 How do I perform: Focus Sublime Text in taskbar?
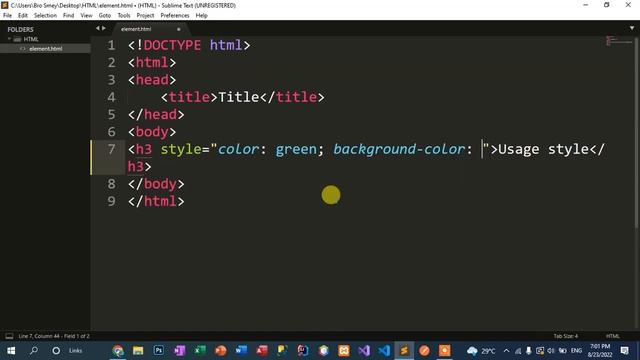(404, 351)
